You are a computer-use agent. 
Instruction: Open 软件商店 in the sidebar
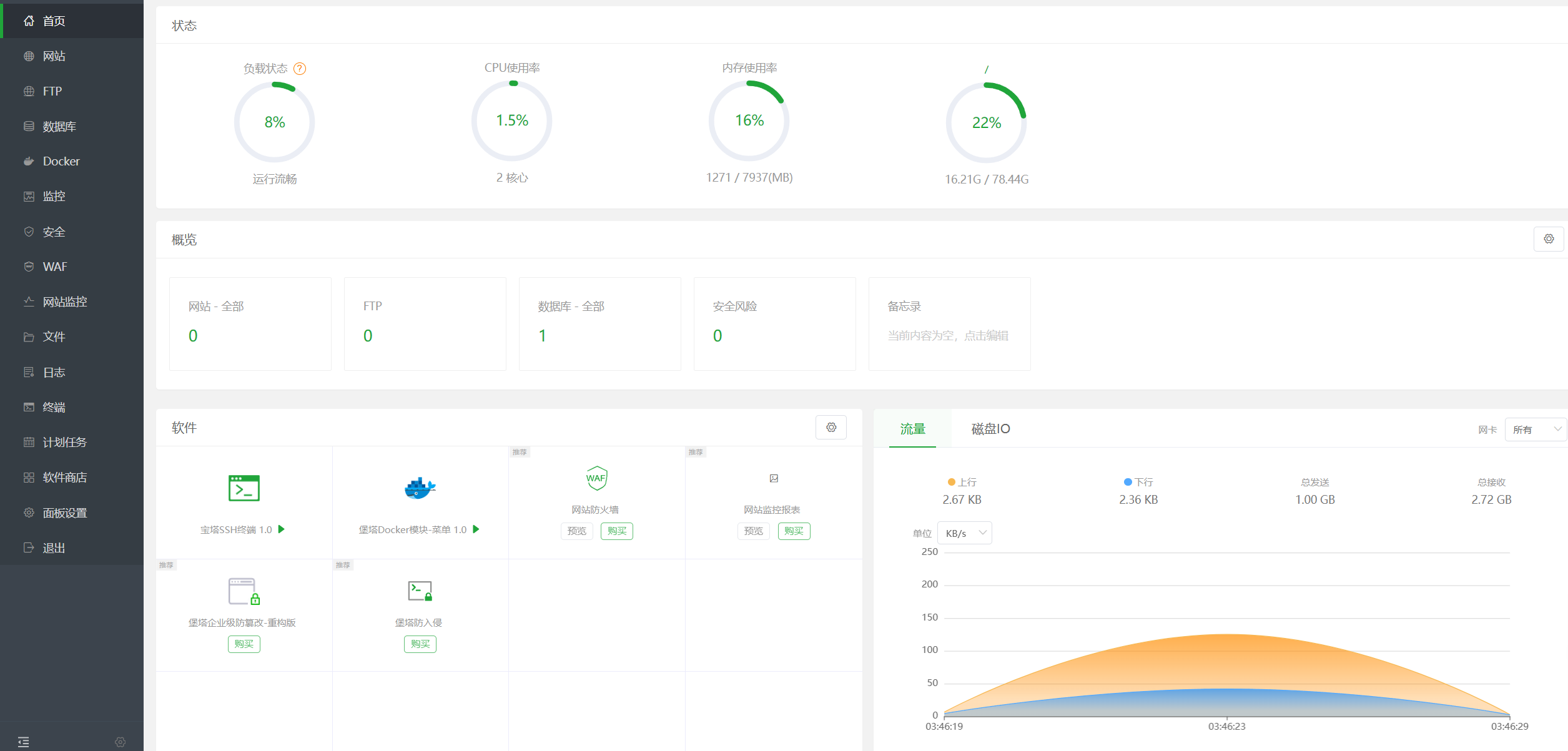click(x=64, y=478)
